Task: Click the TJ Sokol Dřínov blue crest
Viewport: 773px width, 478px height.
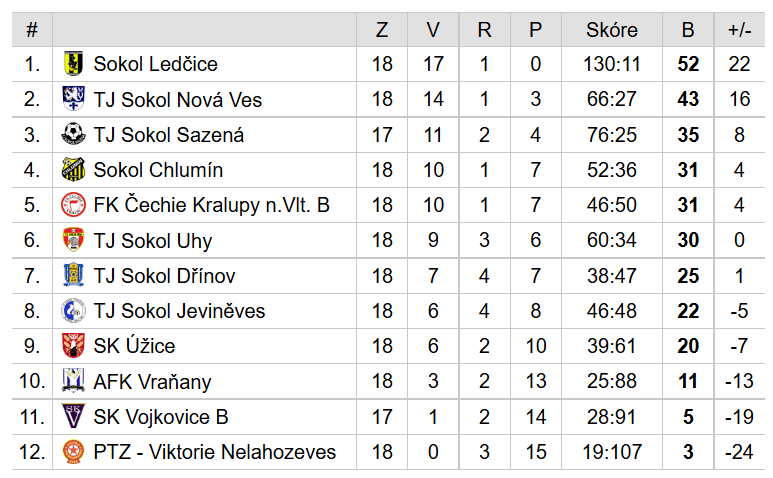Action: tap(73, 275)
